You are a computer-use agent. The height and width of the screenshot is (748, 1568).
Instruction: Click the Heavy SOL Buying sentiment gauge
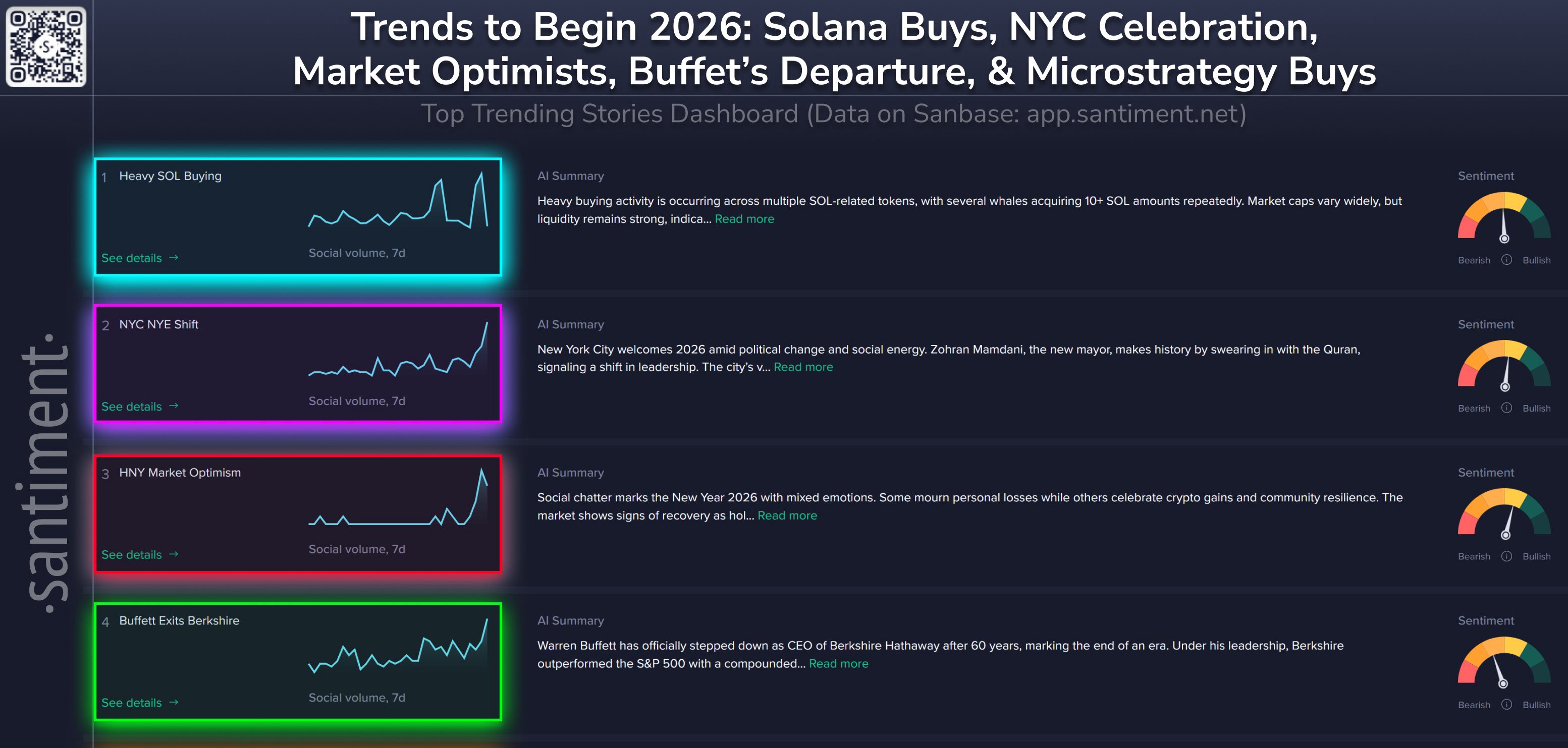pos(1503,217)
